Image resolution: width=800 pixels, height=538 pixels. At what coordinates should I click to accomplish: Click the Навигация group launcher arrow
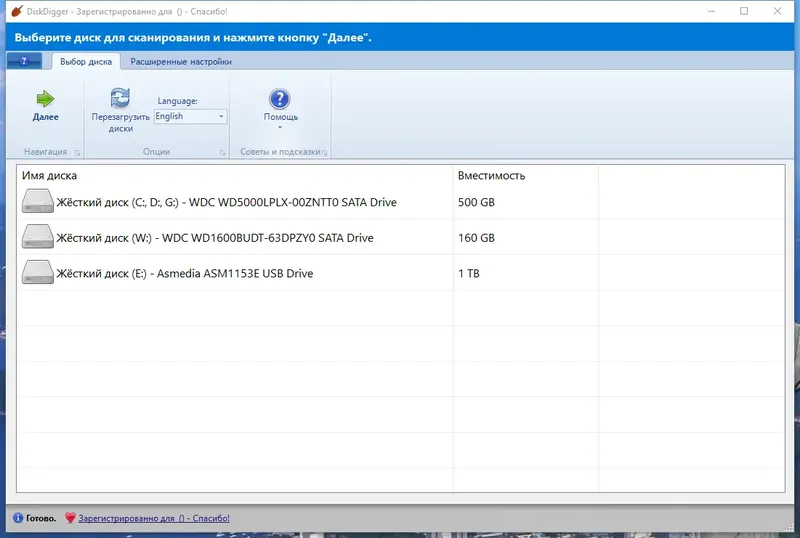click(78, 152)
